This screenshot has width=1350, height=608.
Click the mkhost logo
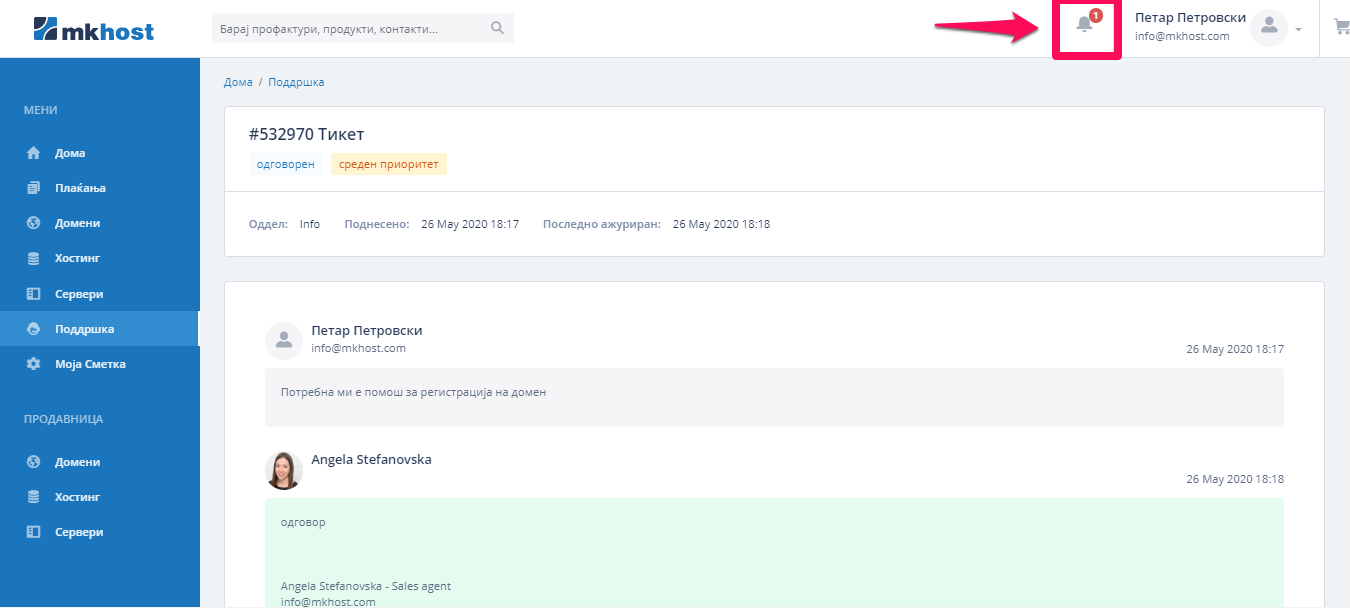coord(93,29)
